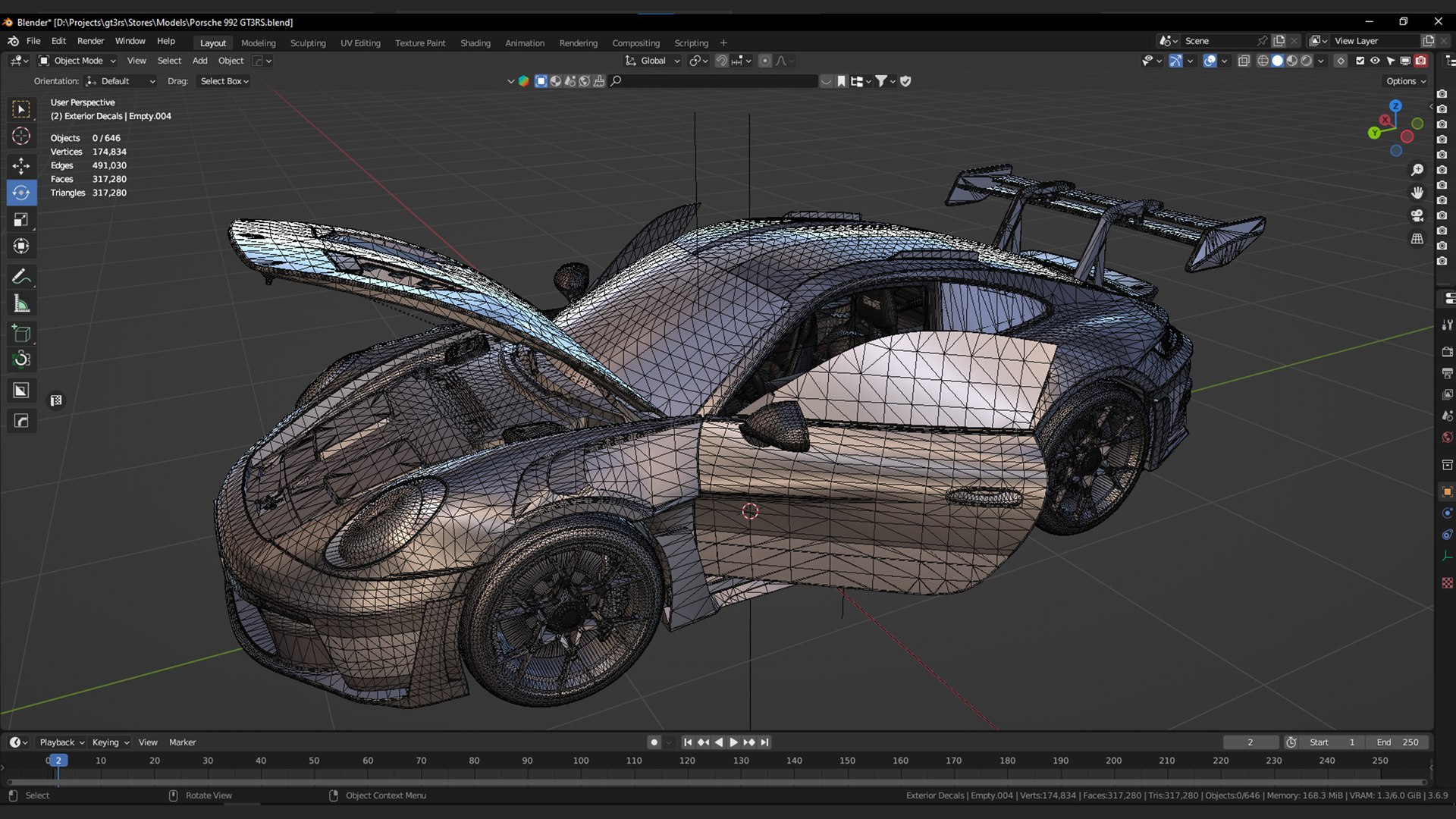Click the current frame 2 playhead marker
This screenshot has height=819, width=1456.
tap(58, 761)
